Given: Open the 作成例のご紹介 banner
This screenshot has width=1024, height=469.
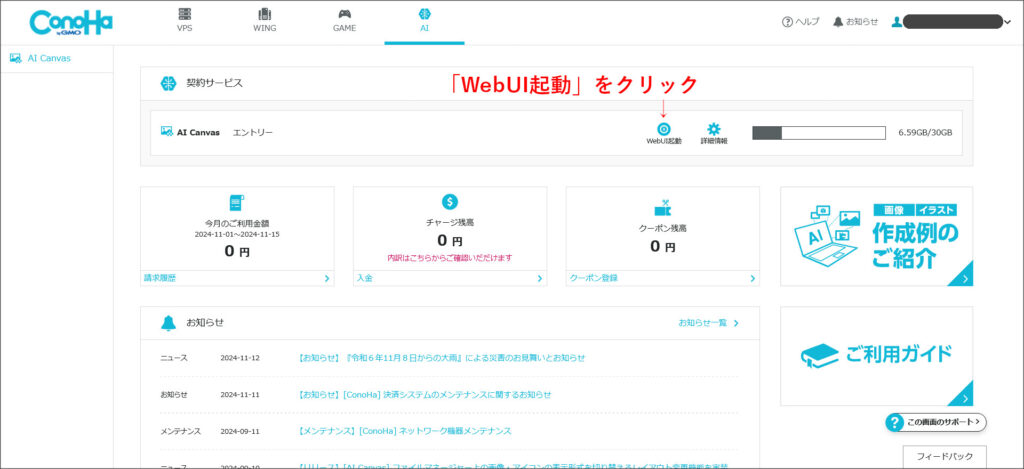Looking at the screenshot, I should pos(876,236).
